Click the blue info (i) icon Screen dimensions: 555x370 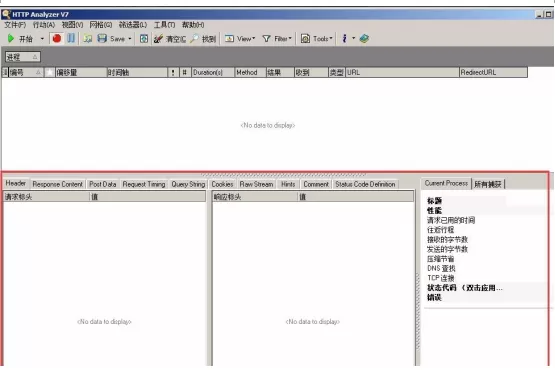[x=344, y=38]
